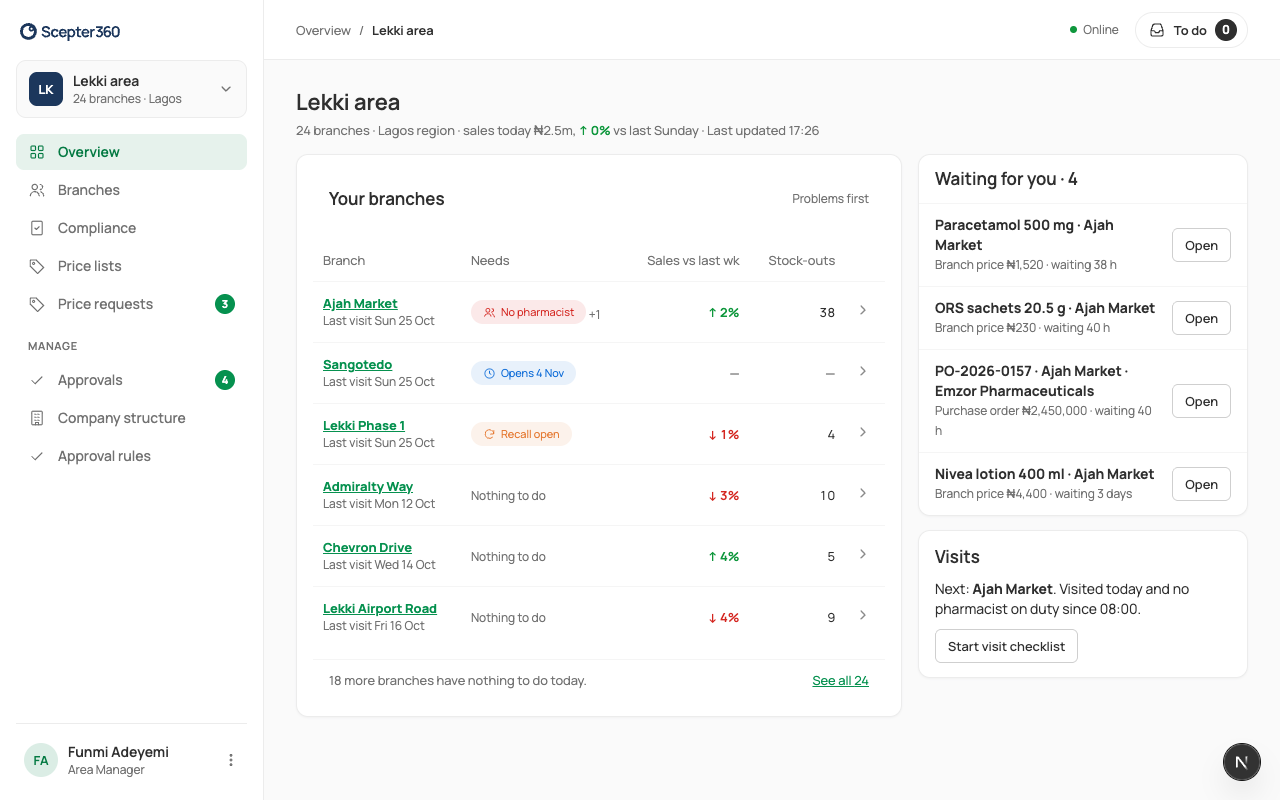Open the Nivea lotion 400 ml request
1280x800 pixels.
pyautogui.click(x=1201, y=484)
